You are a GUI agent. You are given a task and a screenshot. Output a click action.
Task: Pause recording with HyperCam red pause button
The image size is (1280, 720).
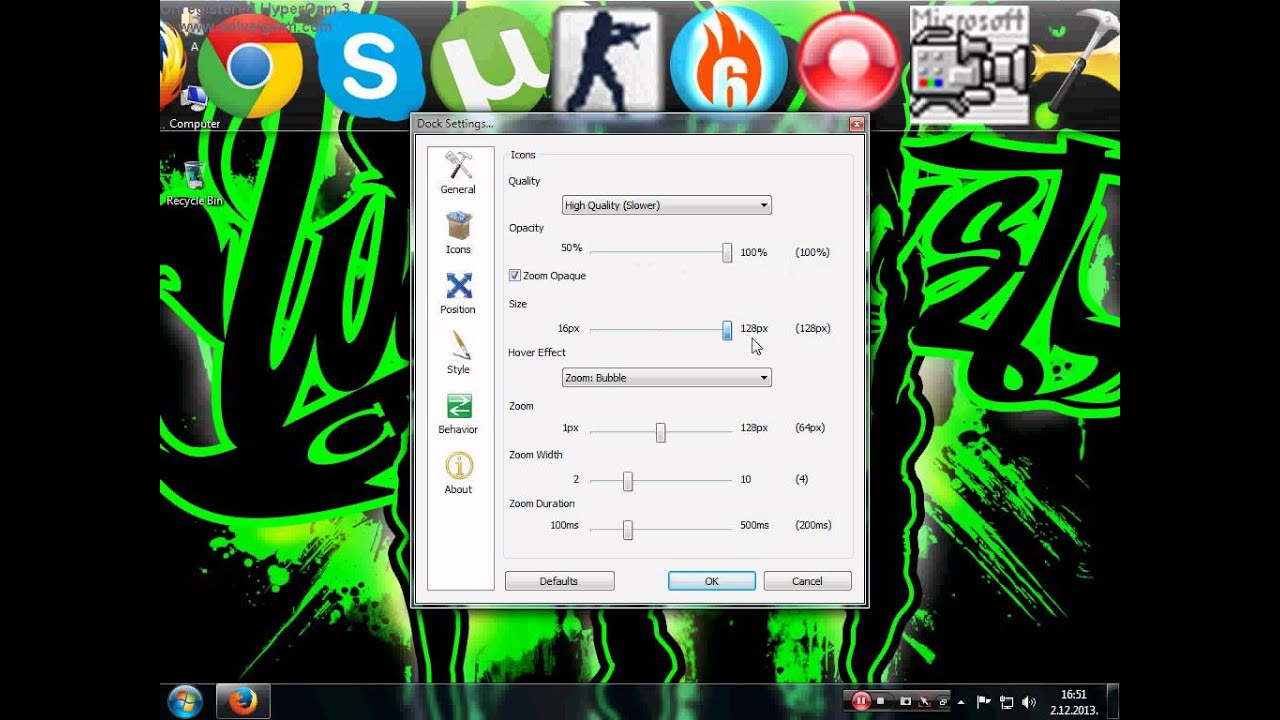click(860, 701)
